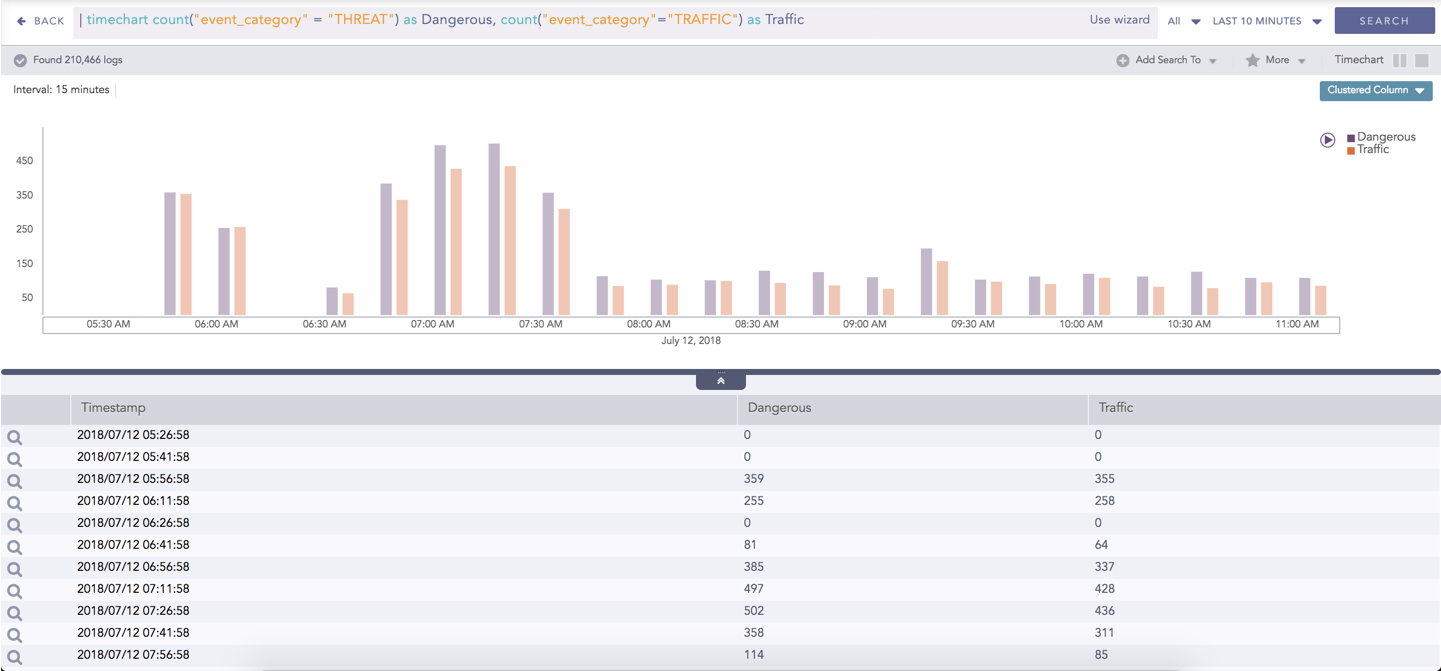
Task: Click the star icon beside More
Action: pos(1252,60)
